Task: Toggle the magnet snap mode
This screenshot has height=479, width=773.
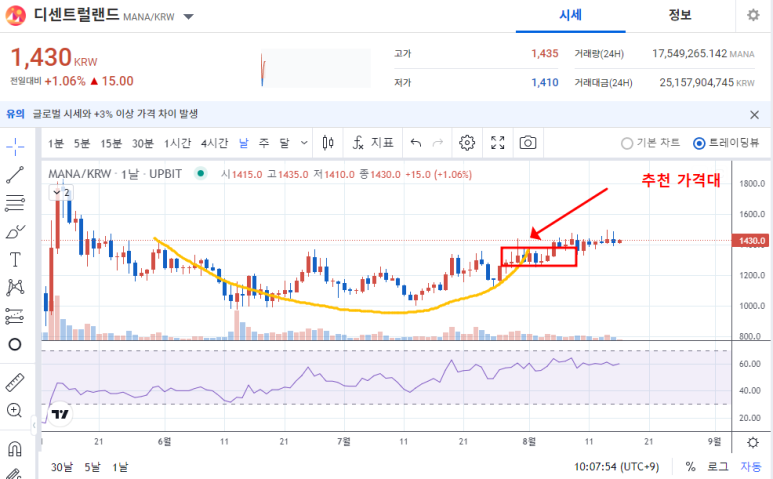Action: coord(15,449)
